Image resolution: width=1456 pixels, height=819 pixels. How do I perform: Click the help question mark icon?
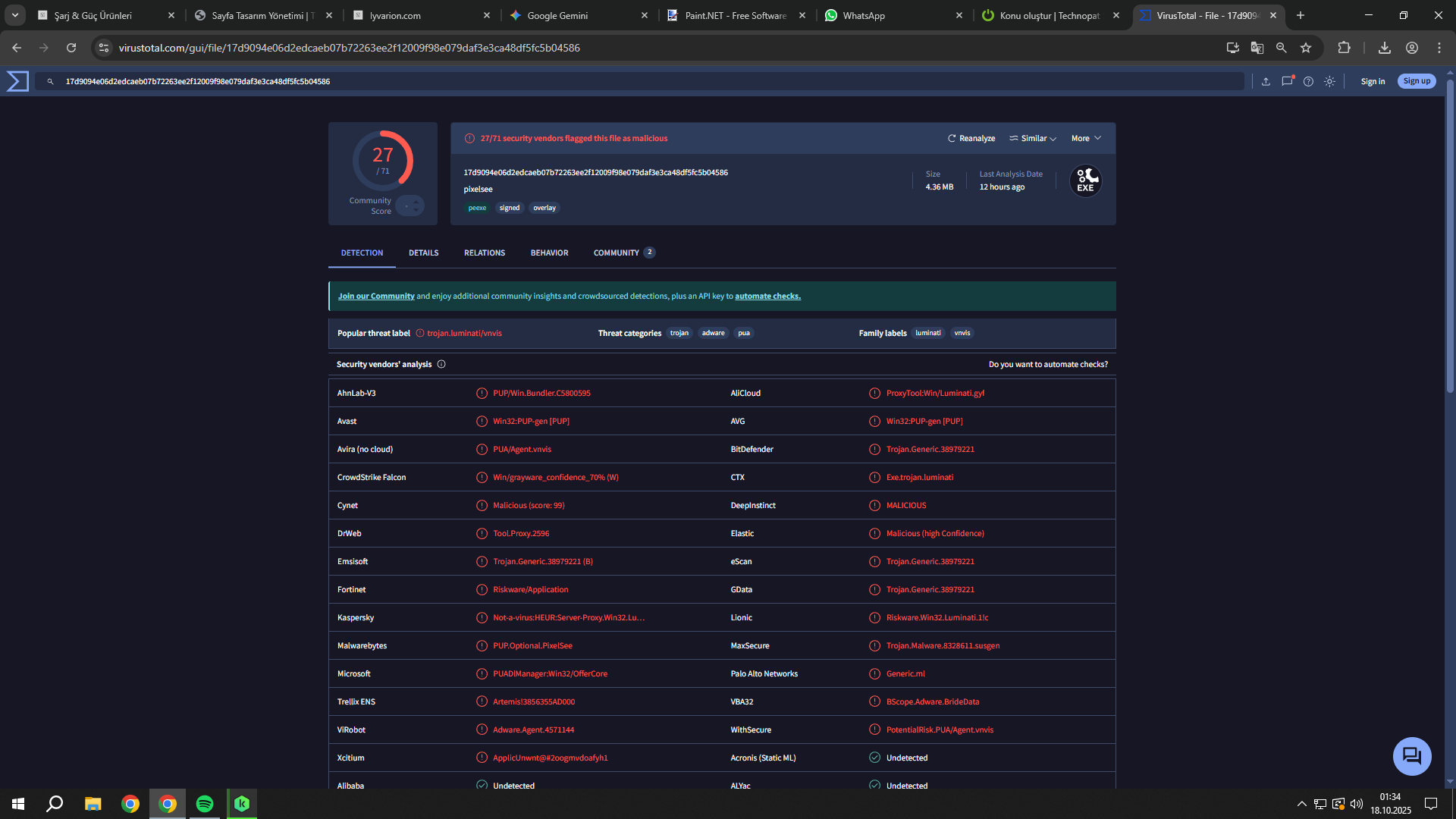tap(1308, 81)
